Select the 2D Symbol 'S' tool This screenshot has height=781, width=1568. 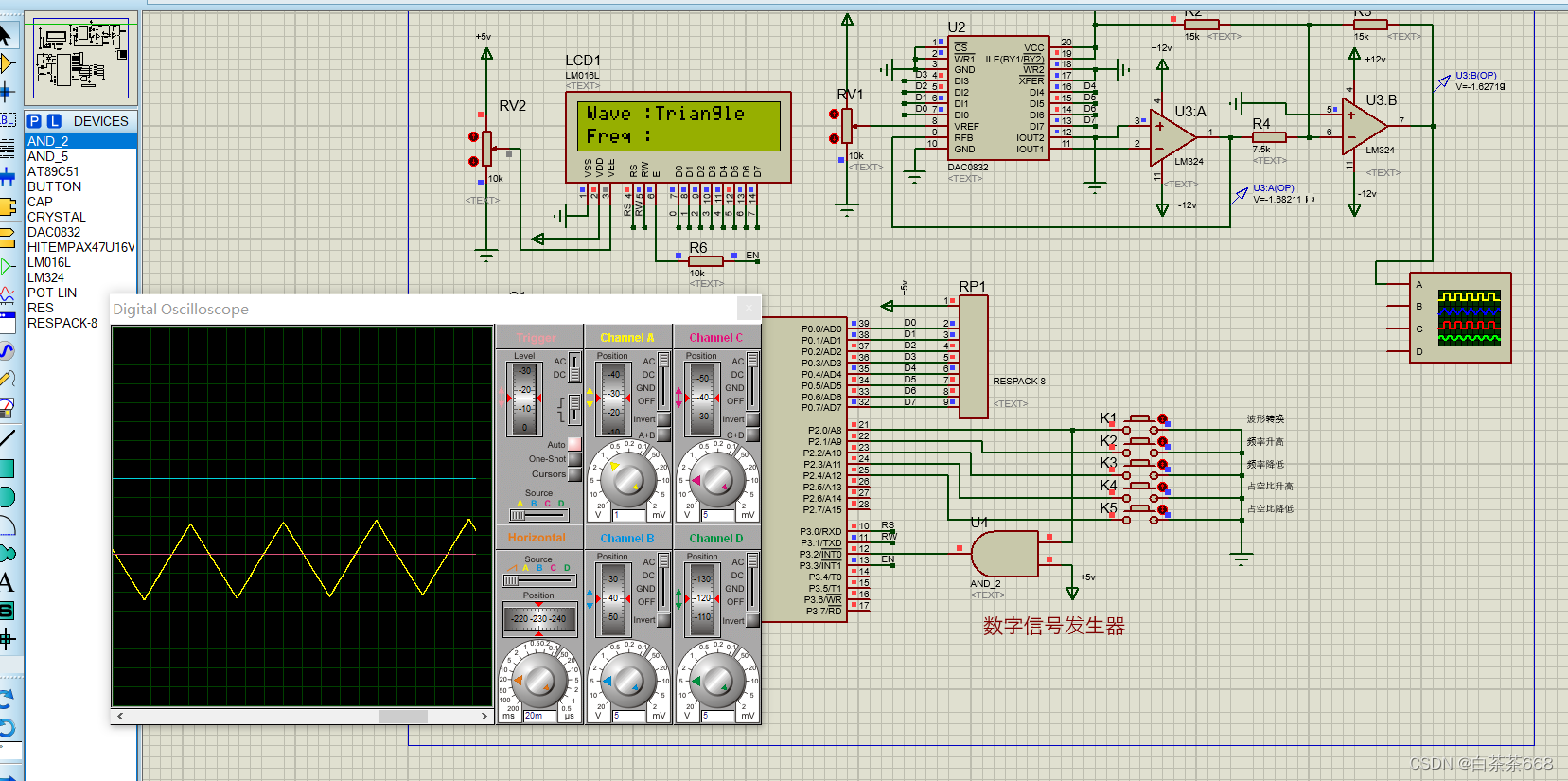pos(7,611)
